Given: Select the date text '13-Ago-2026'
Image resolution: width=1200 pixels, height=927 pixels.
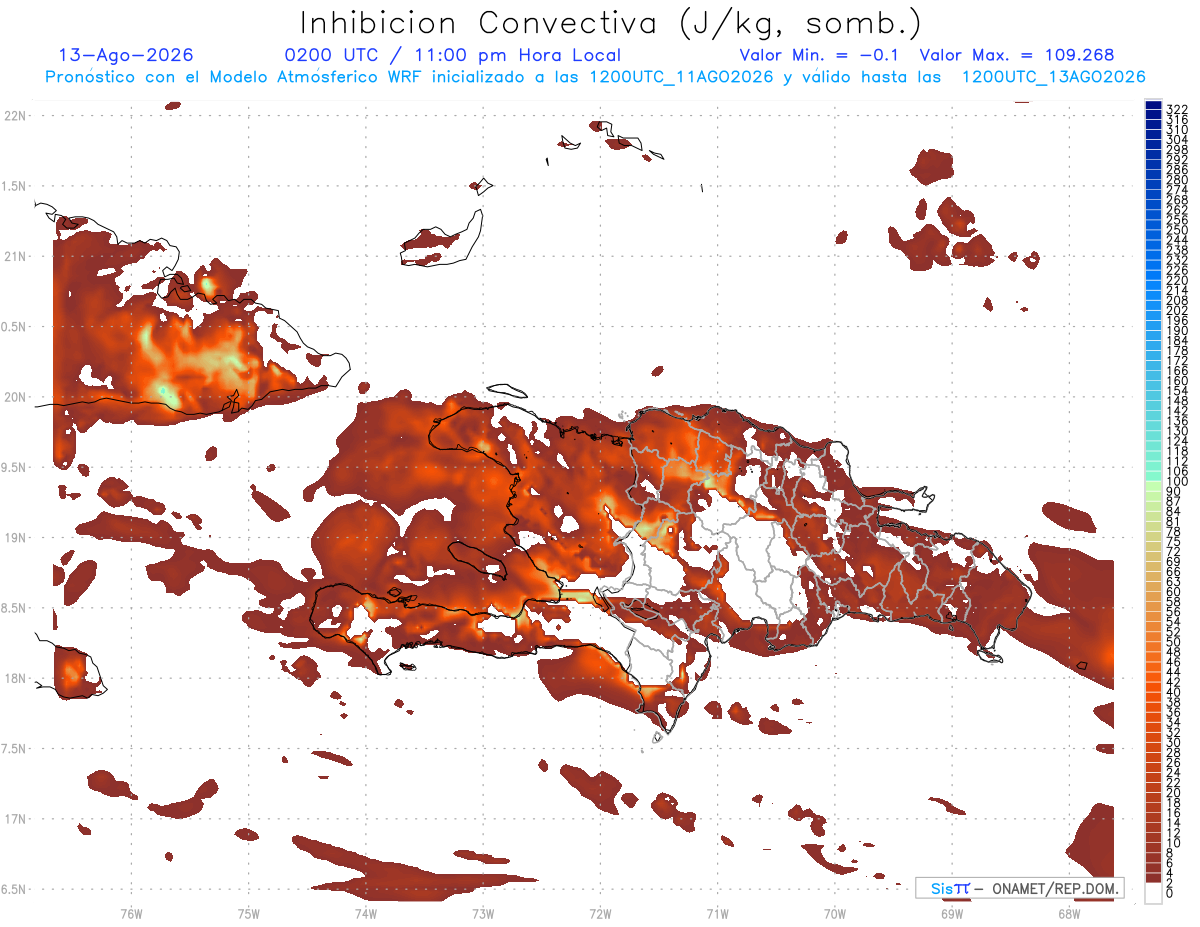Looking at the screenshot, I should [126, 55].
